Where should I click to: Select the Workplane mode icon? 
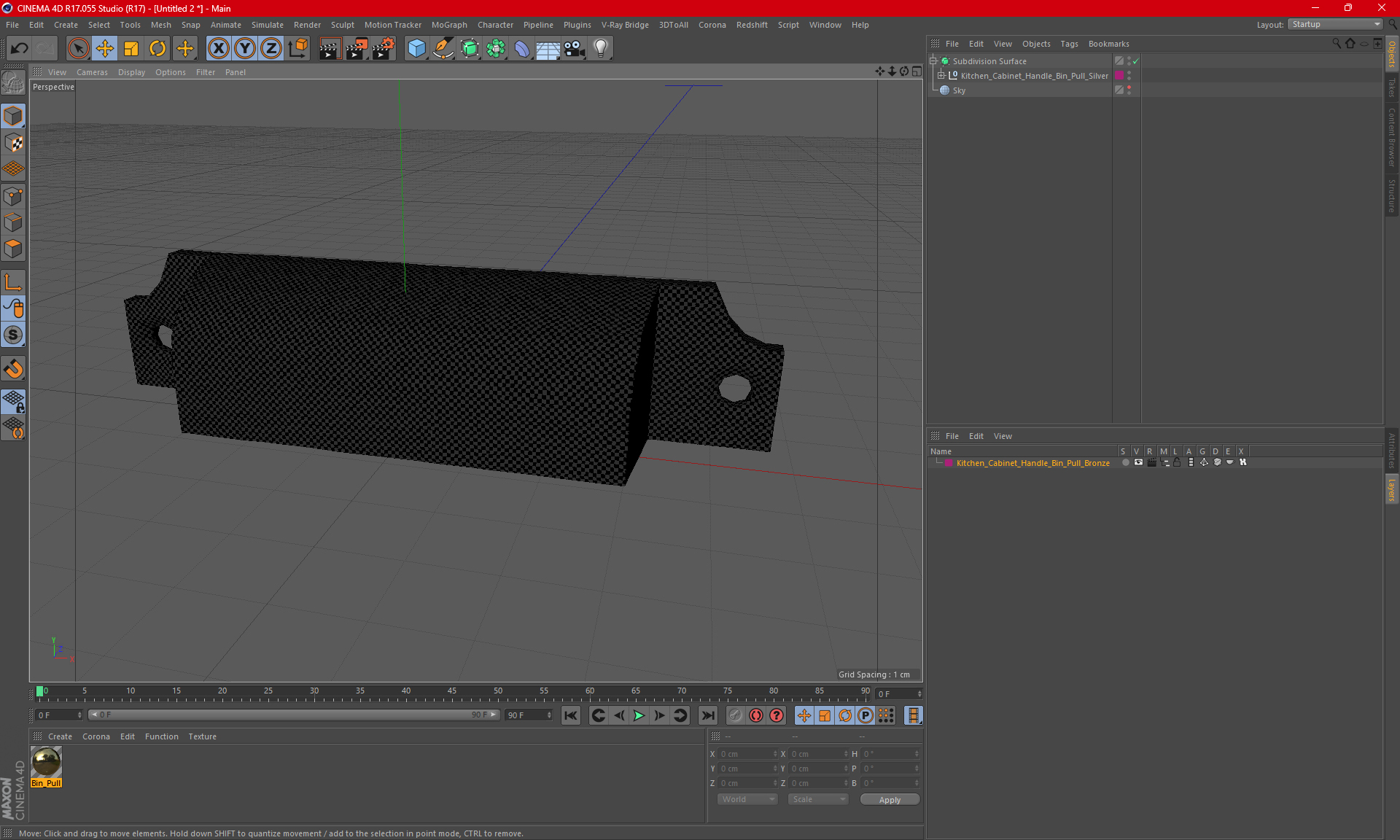[x=13, y=169]
